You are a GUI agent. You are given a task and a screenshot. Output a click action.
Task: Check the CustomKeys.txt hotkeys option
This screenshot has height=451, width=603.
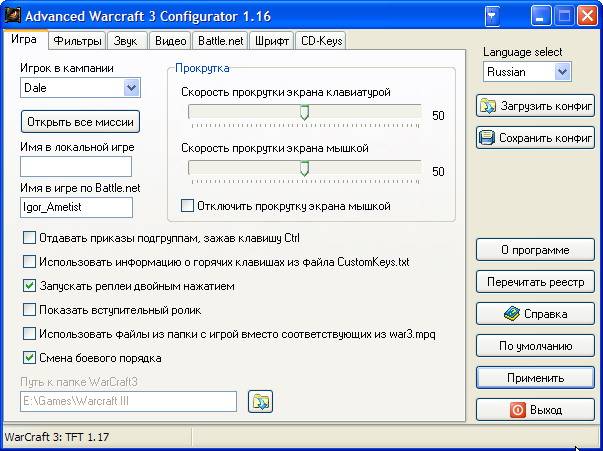29,262
